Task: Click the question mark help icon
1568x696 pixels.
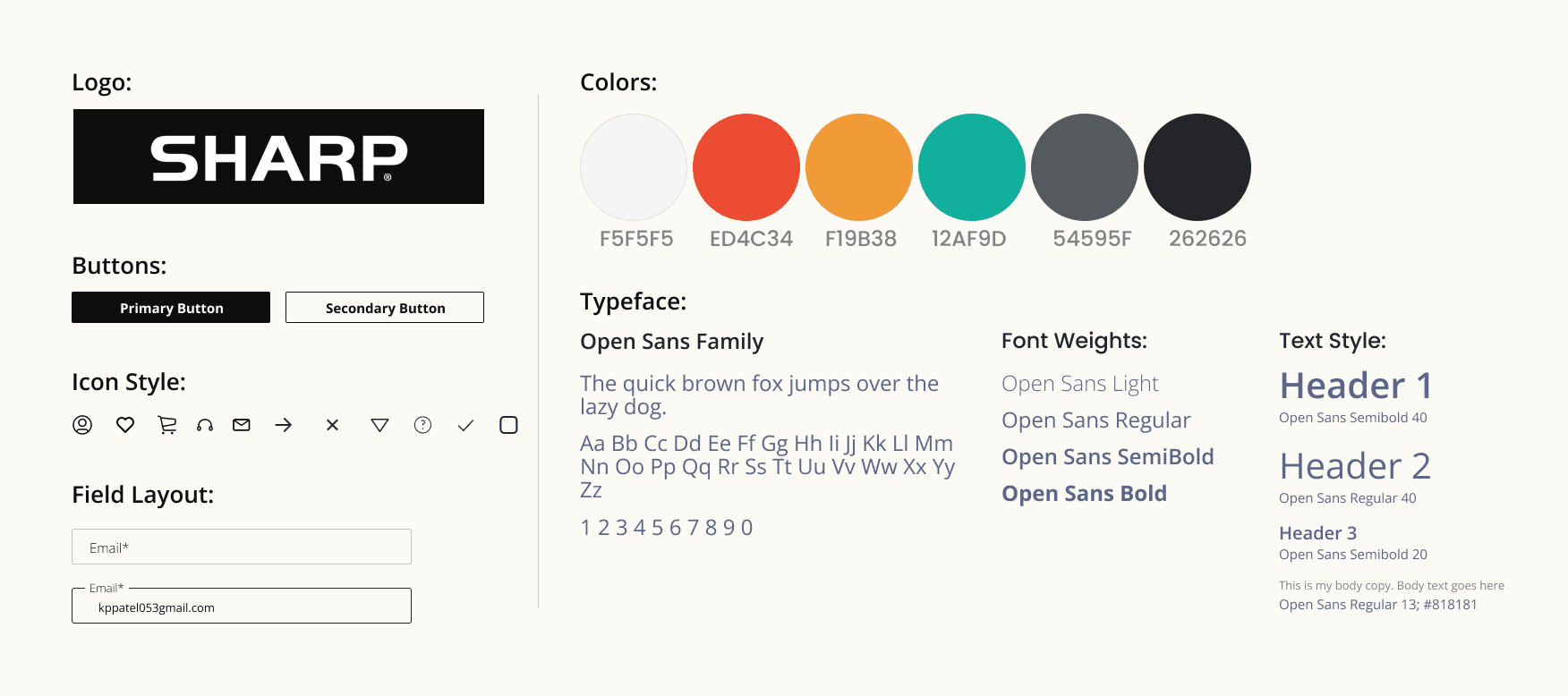Action: [x=423, y=425]
